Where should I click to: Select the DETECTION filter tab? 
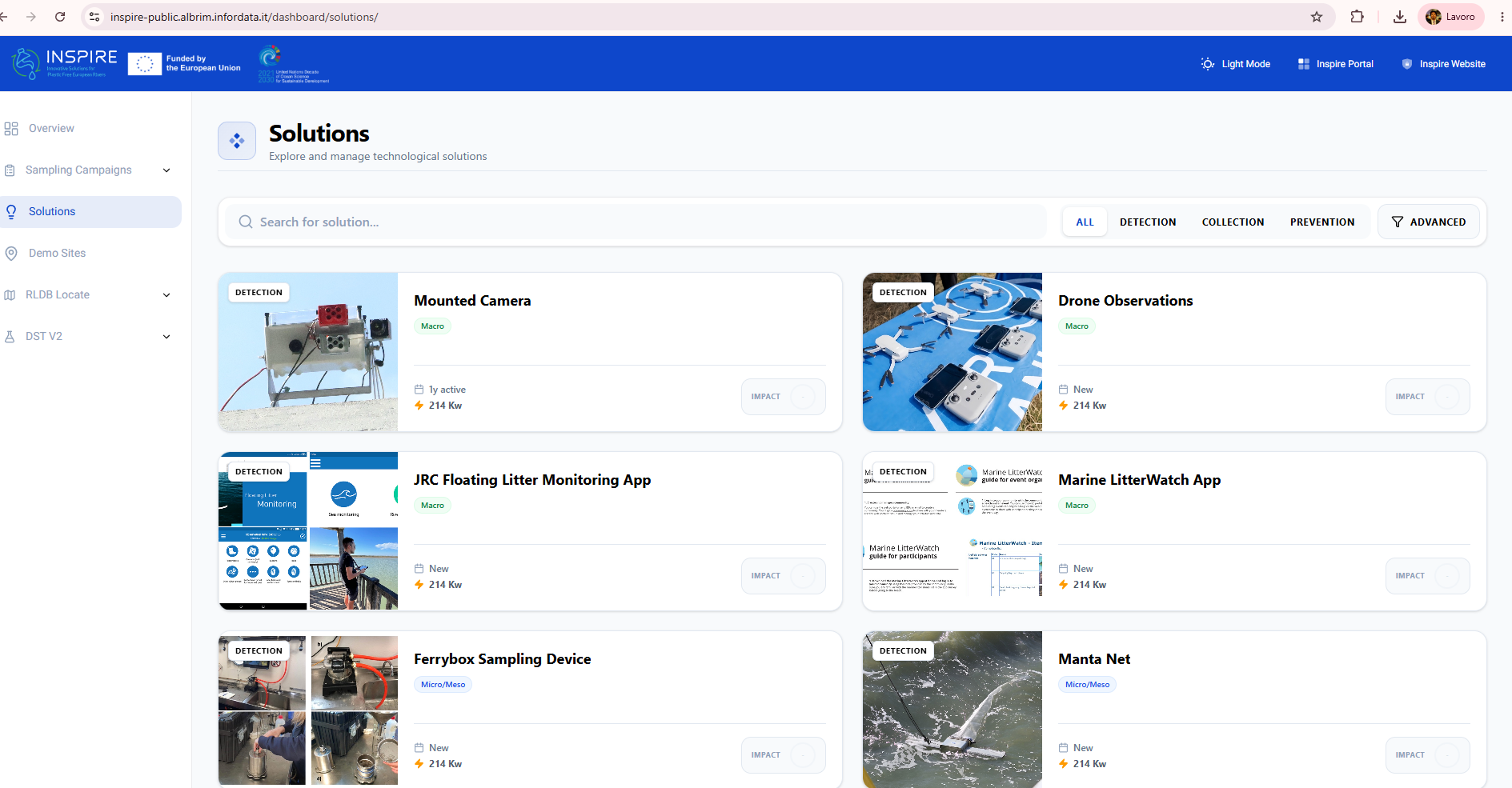(1148, 222)
